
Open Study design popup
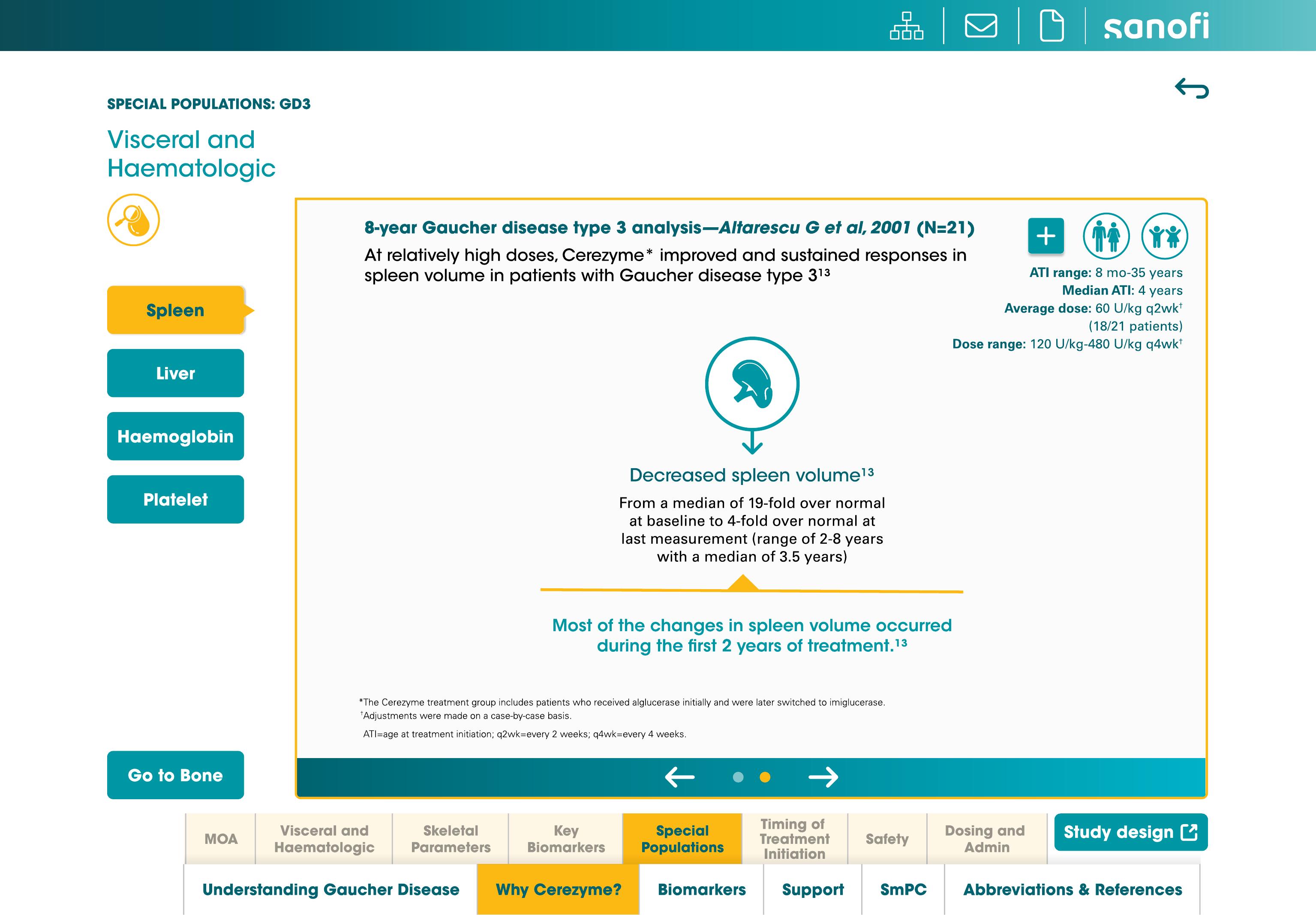pos(1131,832)
